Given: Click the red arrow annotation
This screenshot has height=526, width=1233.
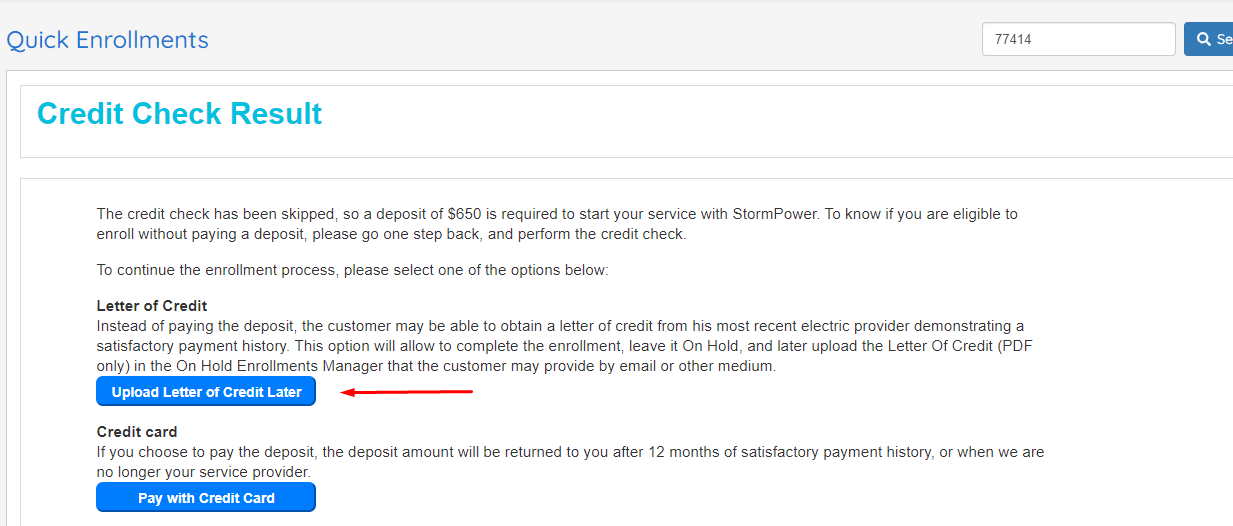Looking at the screenshot, I should tap(407, 392).
